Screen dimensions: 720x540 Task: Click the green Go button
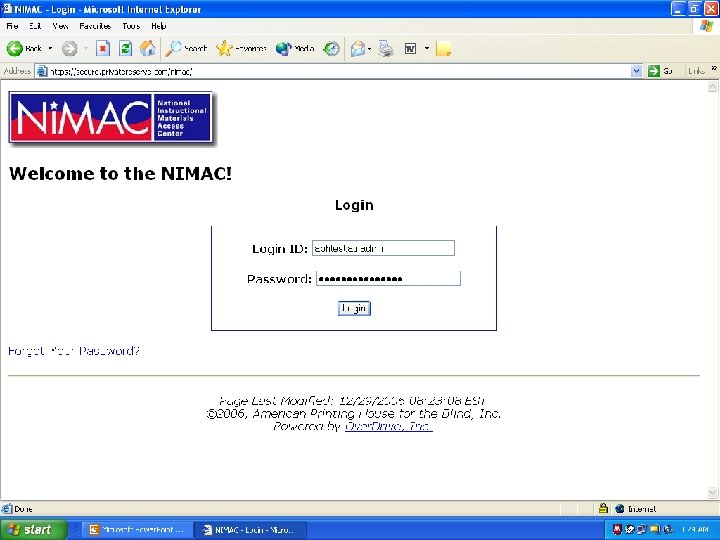(660, 71)
